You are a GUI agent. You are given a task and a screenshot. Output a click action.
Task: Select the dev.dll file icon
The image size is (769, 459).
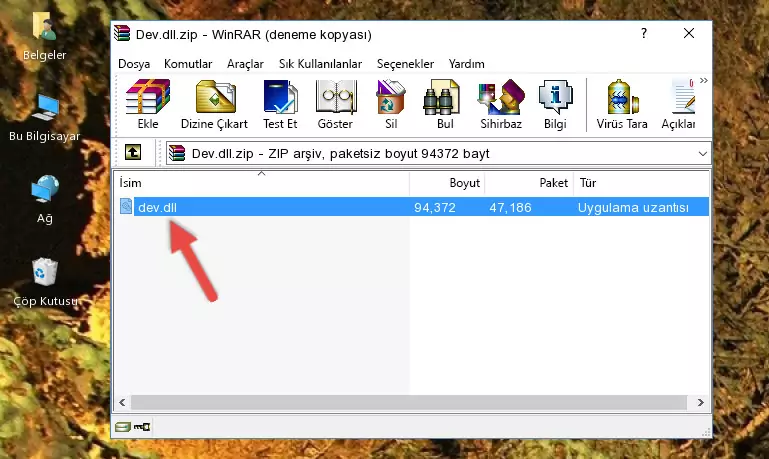(x=126, y=206)
